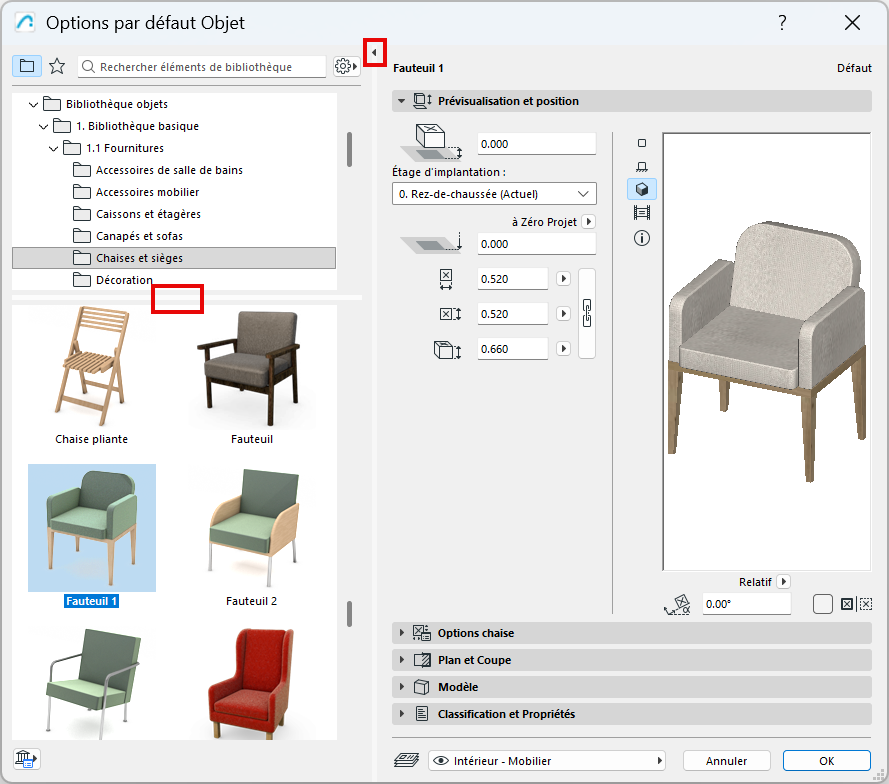Show front elevation preview icon
The height and width of the screenshot is (784, 889).
pos(642,166)
